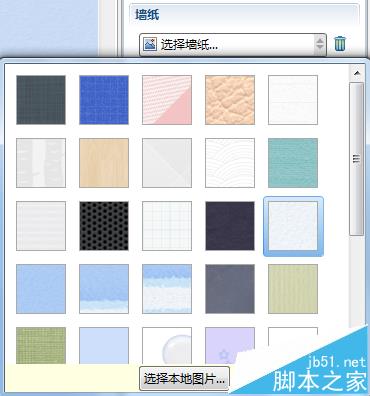This screenshot has width=370, height=396.
Task: Select the white wallpaper with a glass bubble
Action: (167, 346)
